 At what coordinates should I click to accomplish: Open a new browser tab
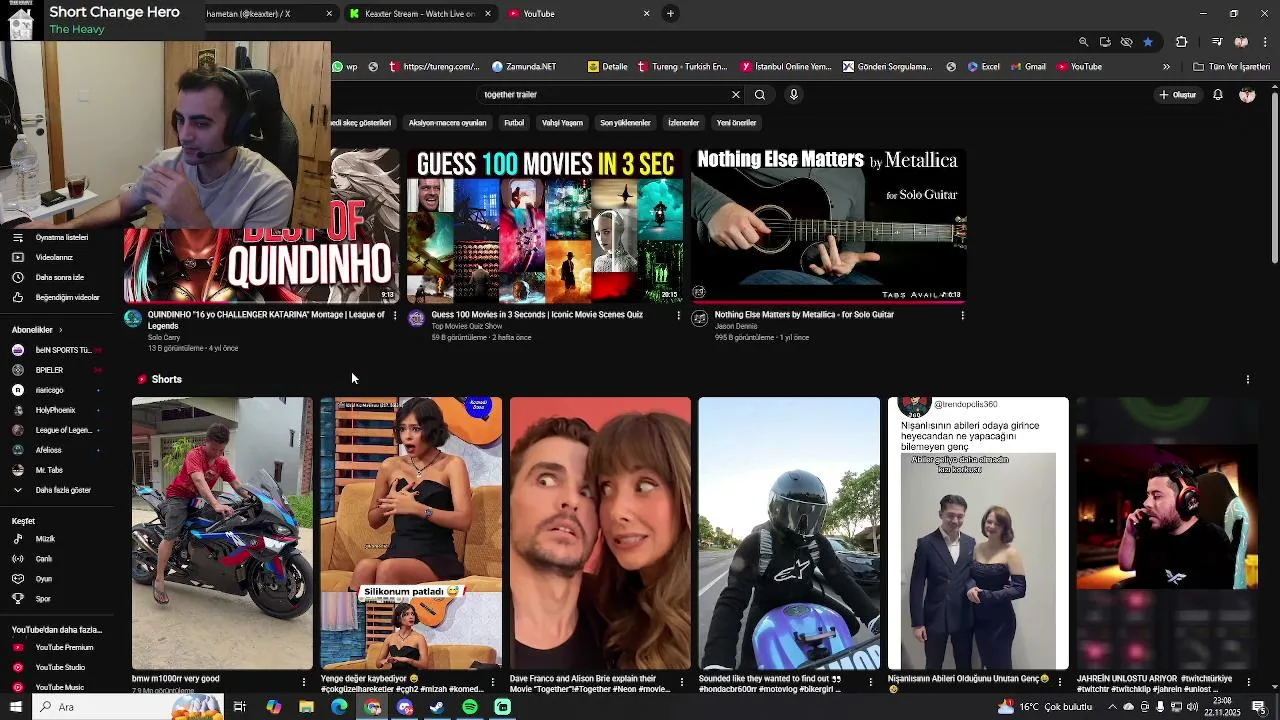click(670, 14)
